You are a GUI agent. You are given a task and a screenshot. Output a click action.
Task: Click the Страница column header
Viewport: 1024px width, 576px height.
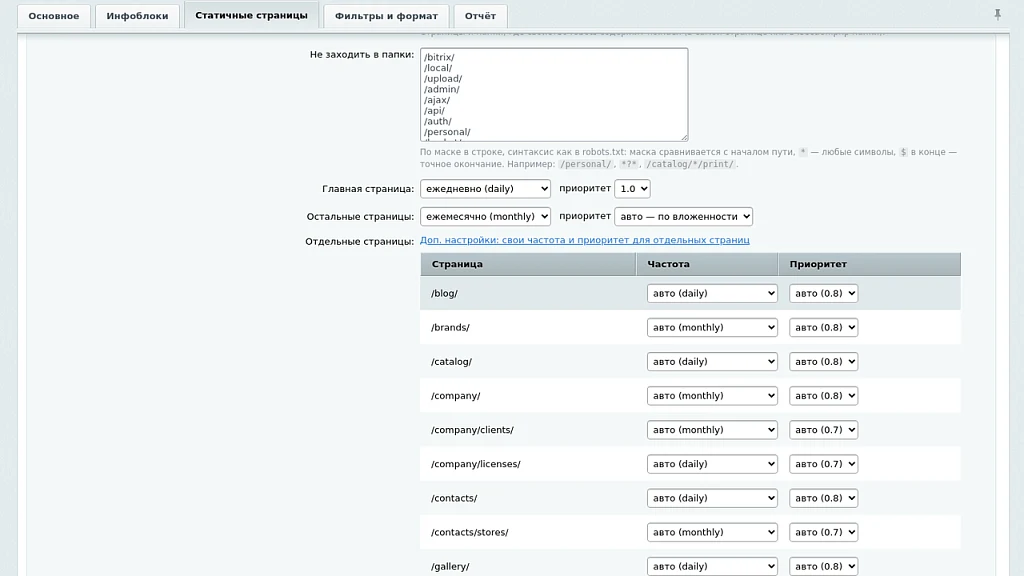click(x=528, y=264)
